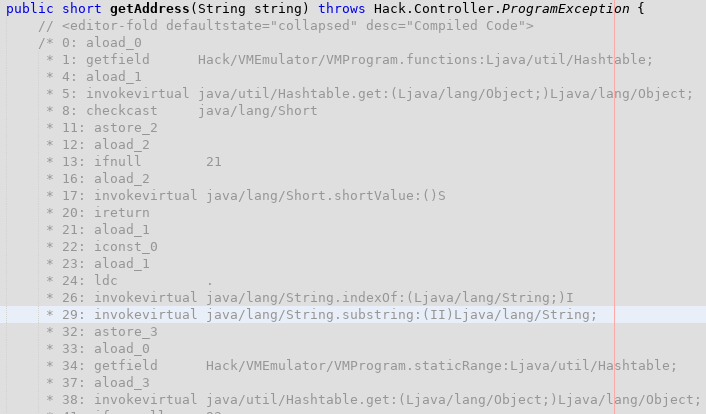Click the '20: ireturn' line
The image size is (706, 414).
click(x=98, y=213)
